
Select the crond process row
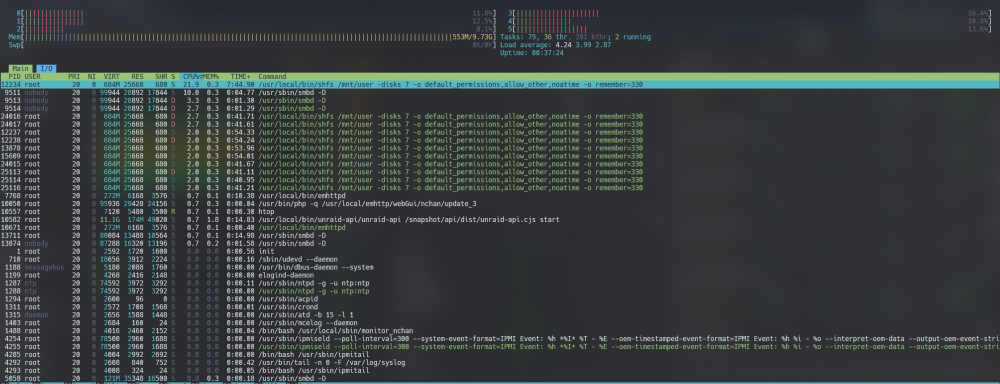(500, 307)
